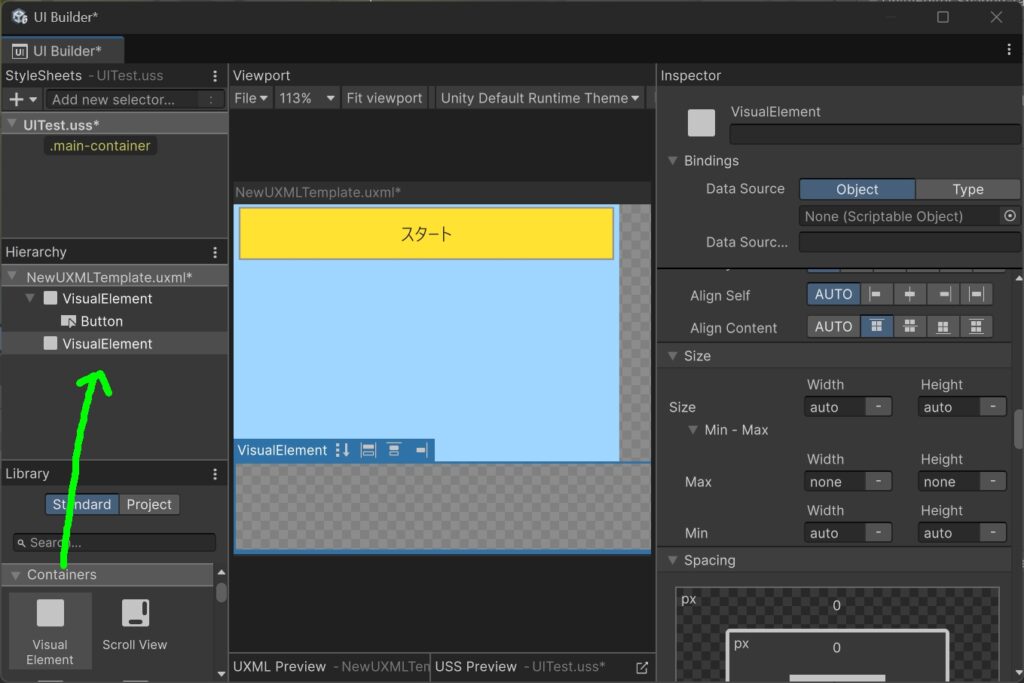Set Align Self to flex-end
Image resolution: width=1024 pixels, height=683 pixels.
tap(943, 294)
